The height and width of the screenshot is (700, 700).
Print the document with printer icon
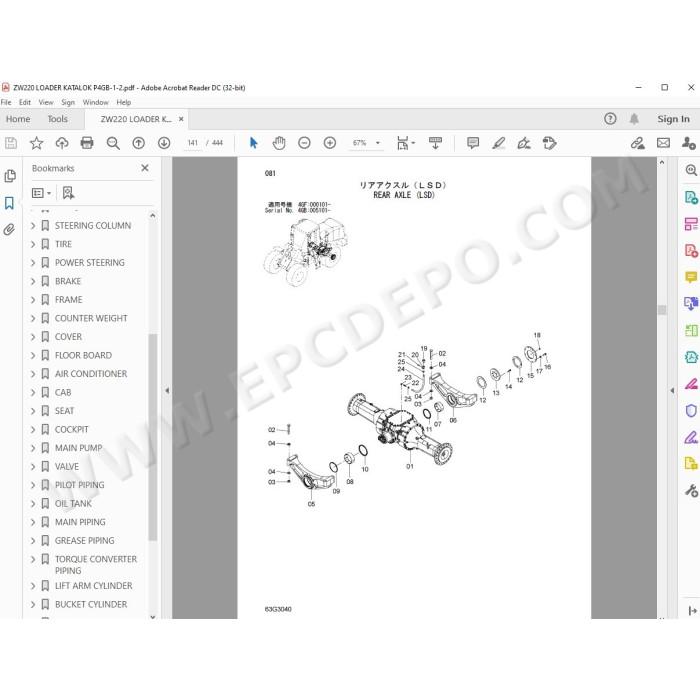coord(87,143)
